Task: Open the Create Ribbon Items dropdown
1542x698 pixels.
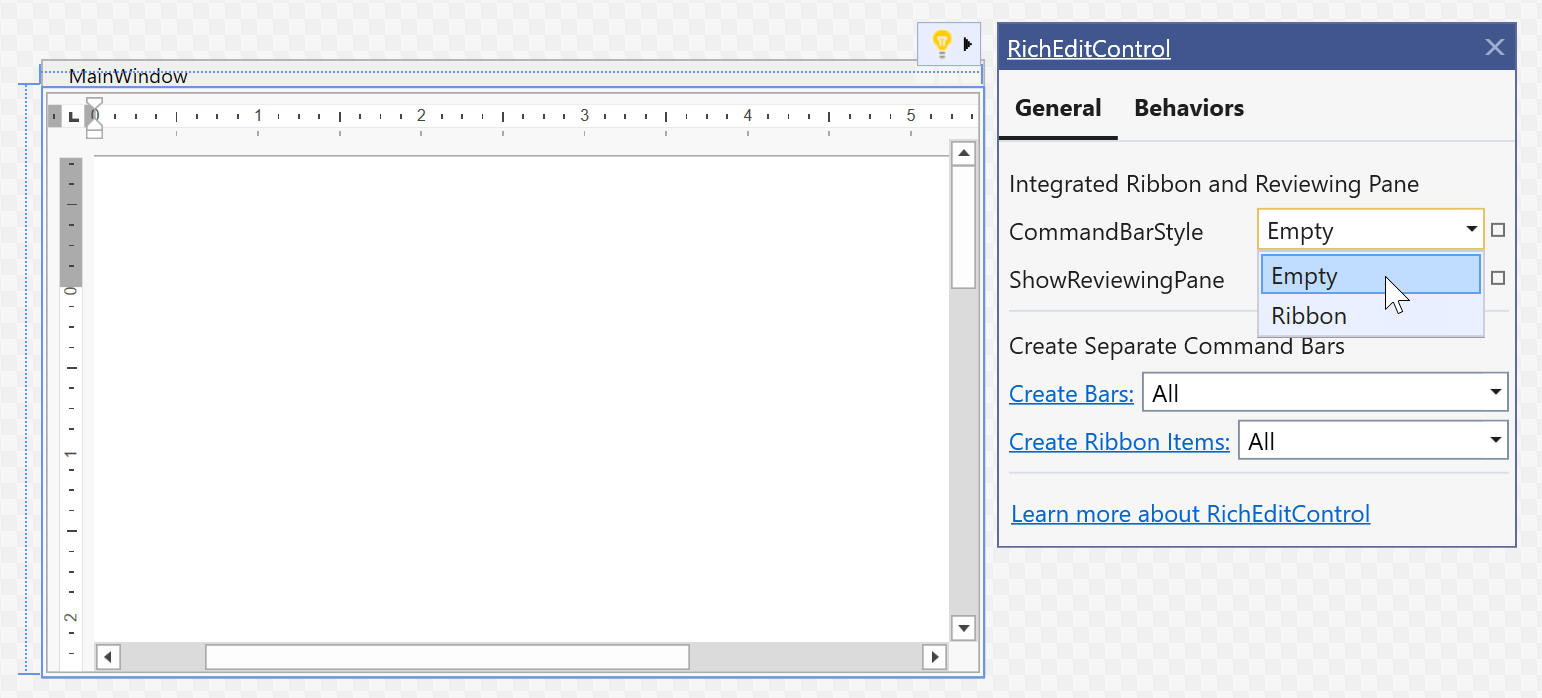Action: tap(1495, 440)
